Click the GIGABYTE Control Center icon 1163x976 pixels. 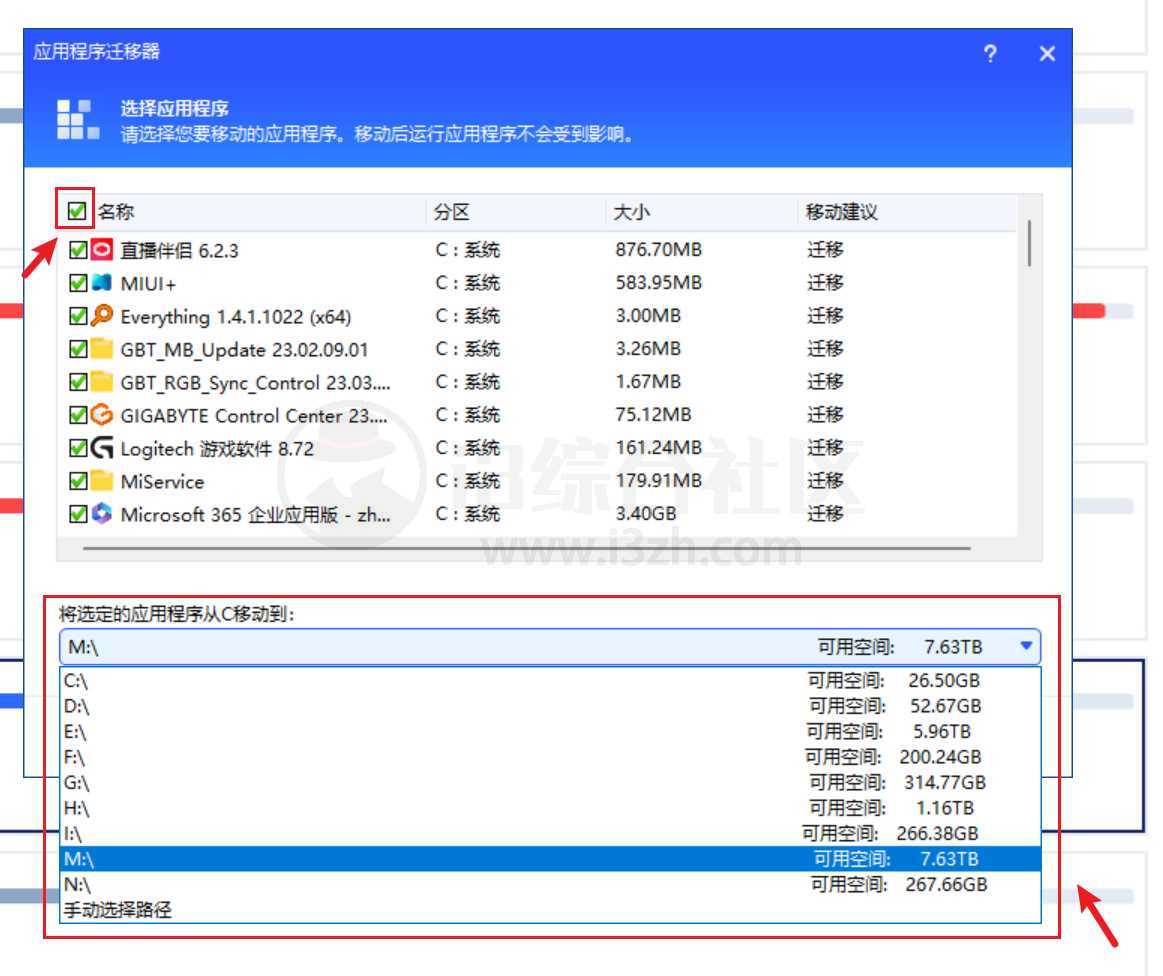pyautogui.click(x=102, y=415)
